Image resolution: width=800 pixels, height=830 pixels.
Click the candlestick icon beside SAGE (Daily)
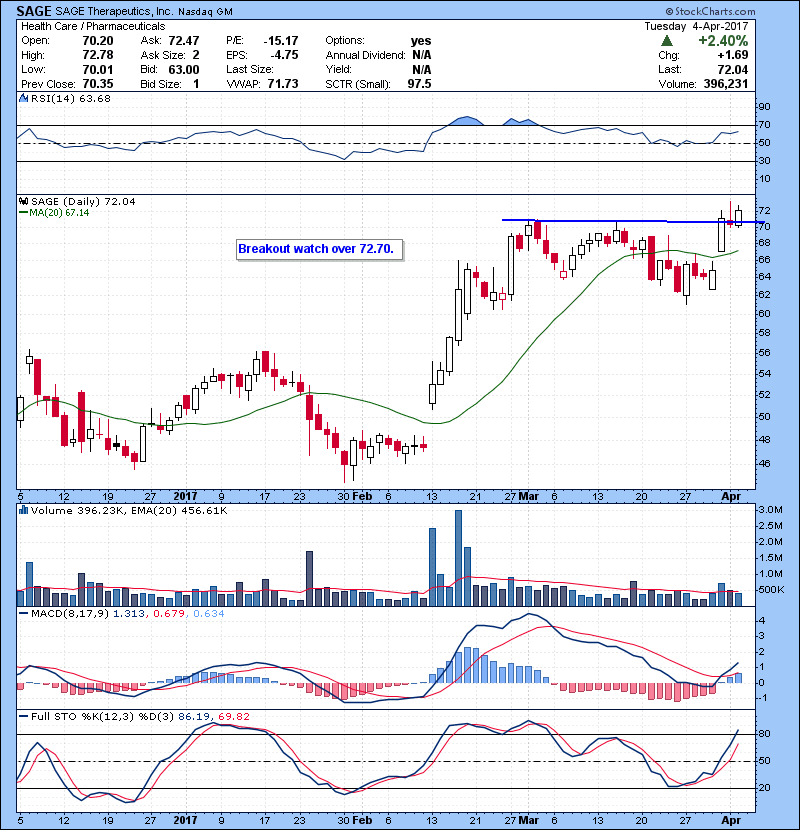[x=23, y=201]
